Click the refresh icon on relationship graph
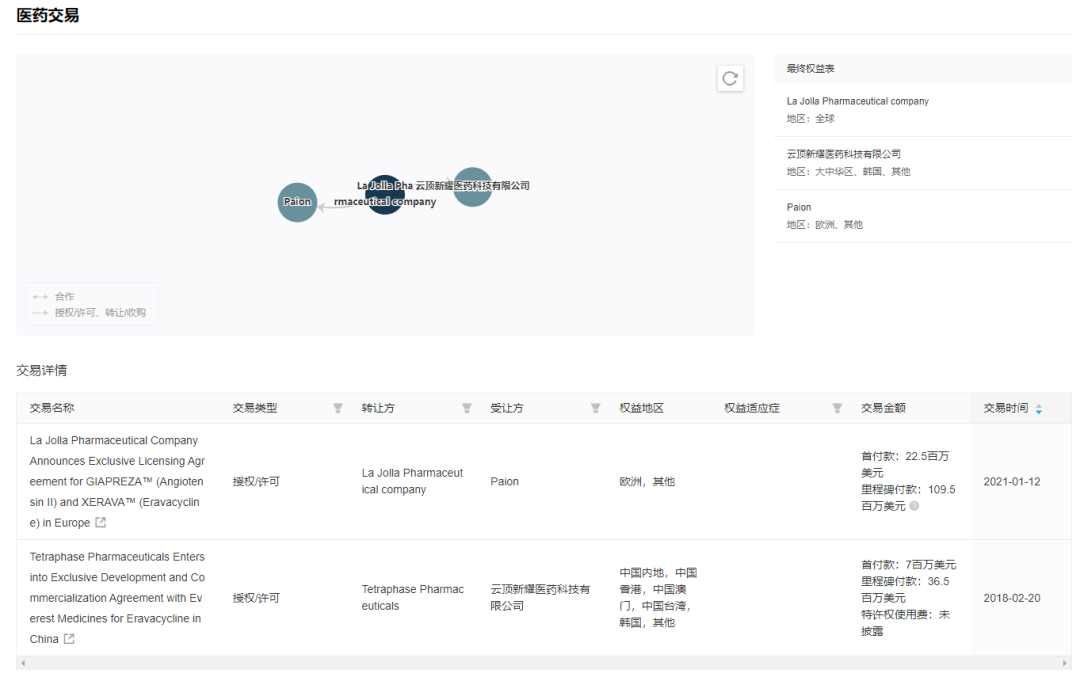Image resolution: width=1080 pixels, height=677 pixels. click(730, 79)
